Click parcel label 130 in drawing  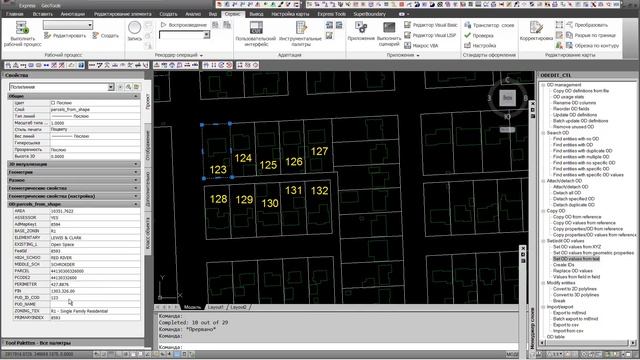270,203
